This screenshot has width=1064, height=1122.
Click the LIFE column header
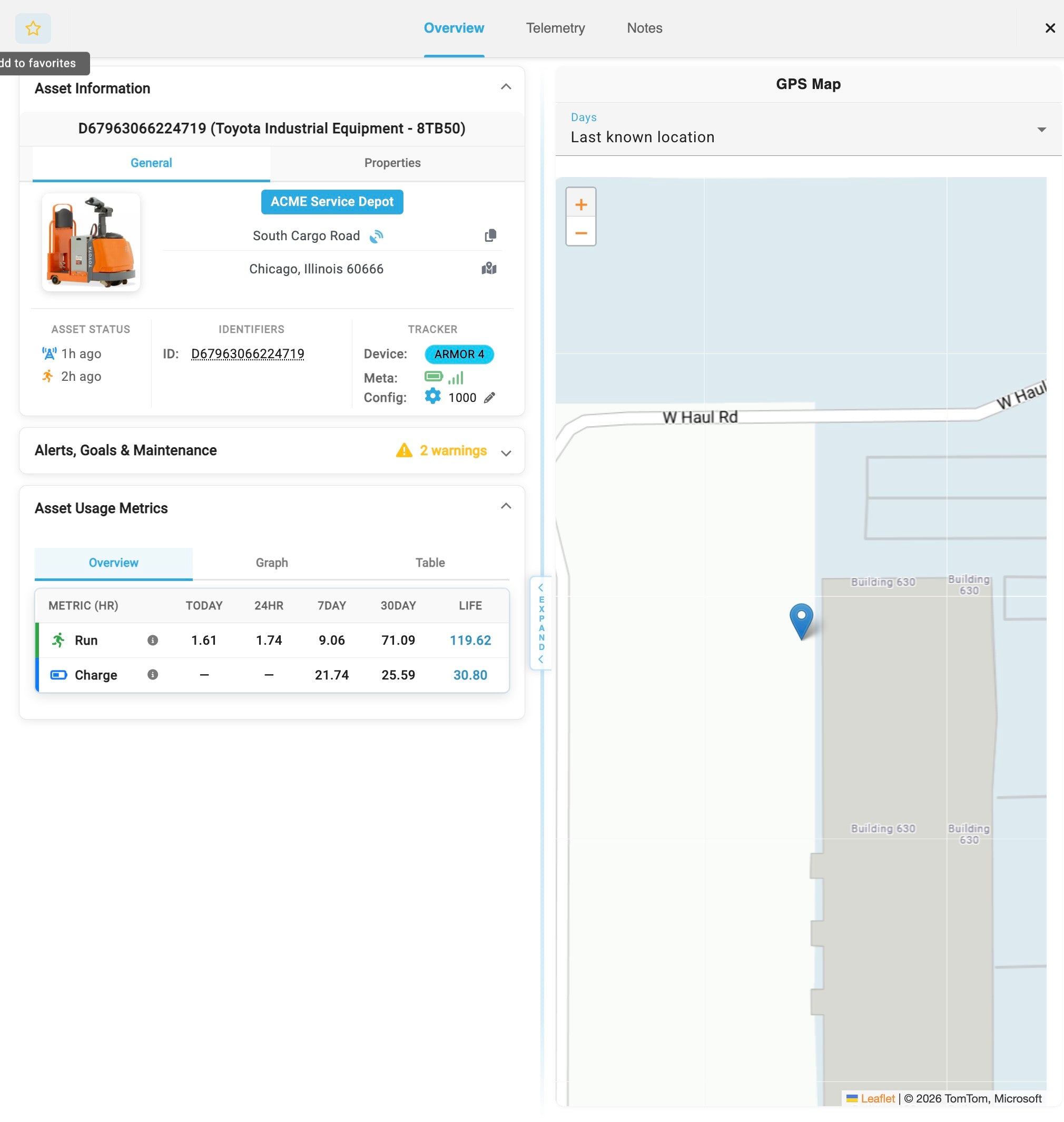[470, 605]
